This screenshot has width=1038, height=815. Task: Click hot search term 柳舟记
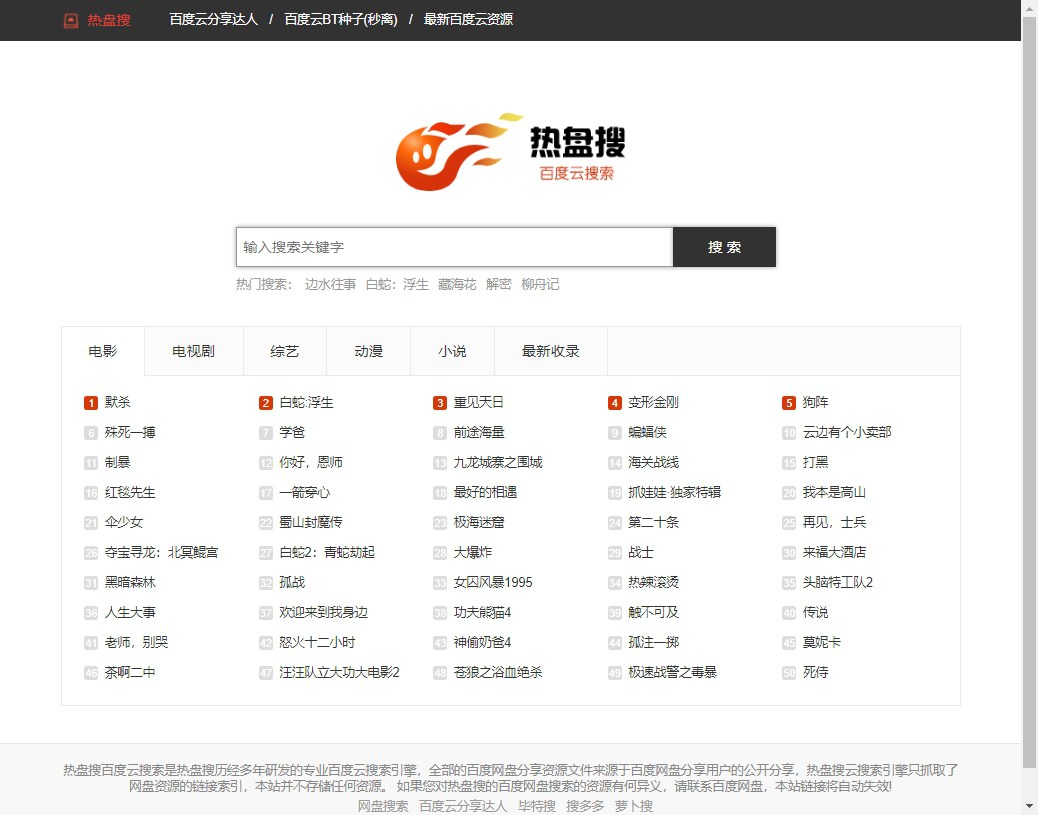pyautogui.click(x=540, y=284)
